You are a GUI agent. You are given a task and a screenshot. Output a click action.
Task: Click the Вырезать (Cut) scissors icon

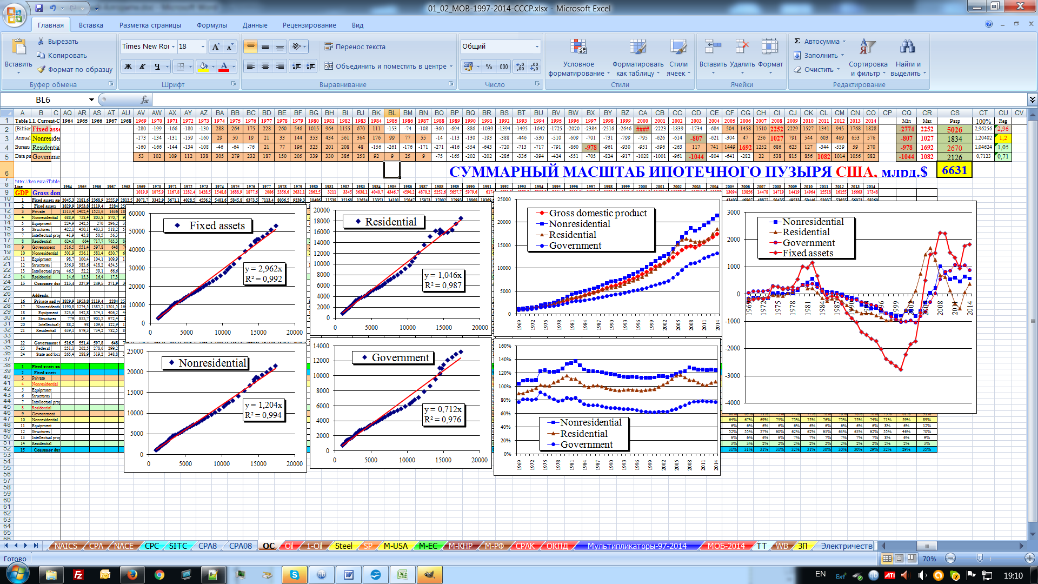40,42
